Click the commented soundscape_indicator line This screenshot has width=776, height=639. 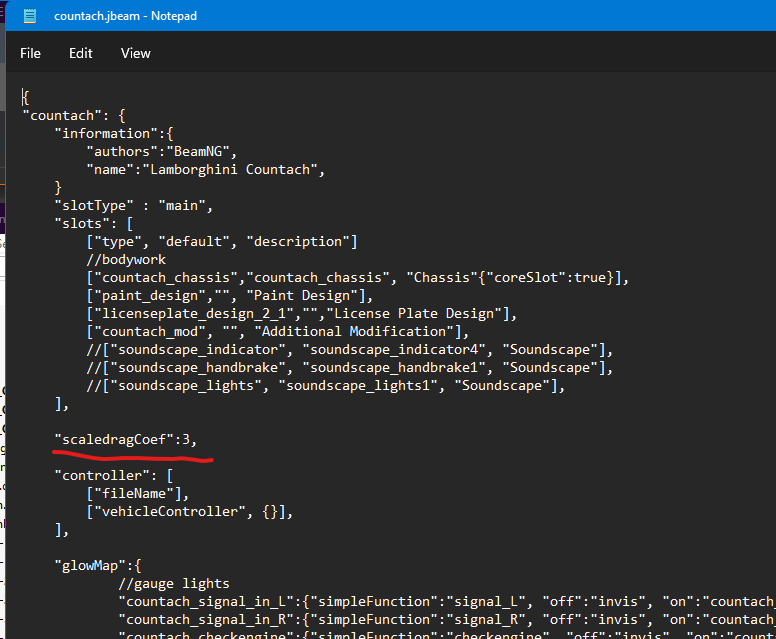tap(350, 350)
